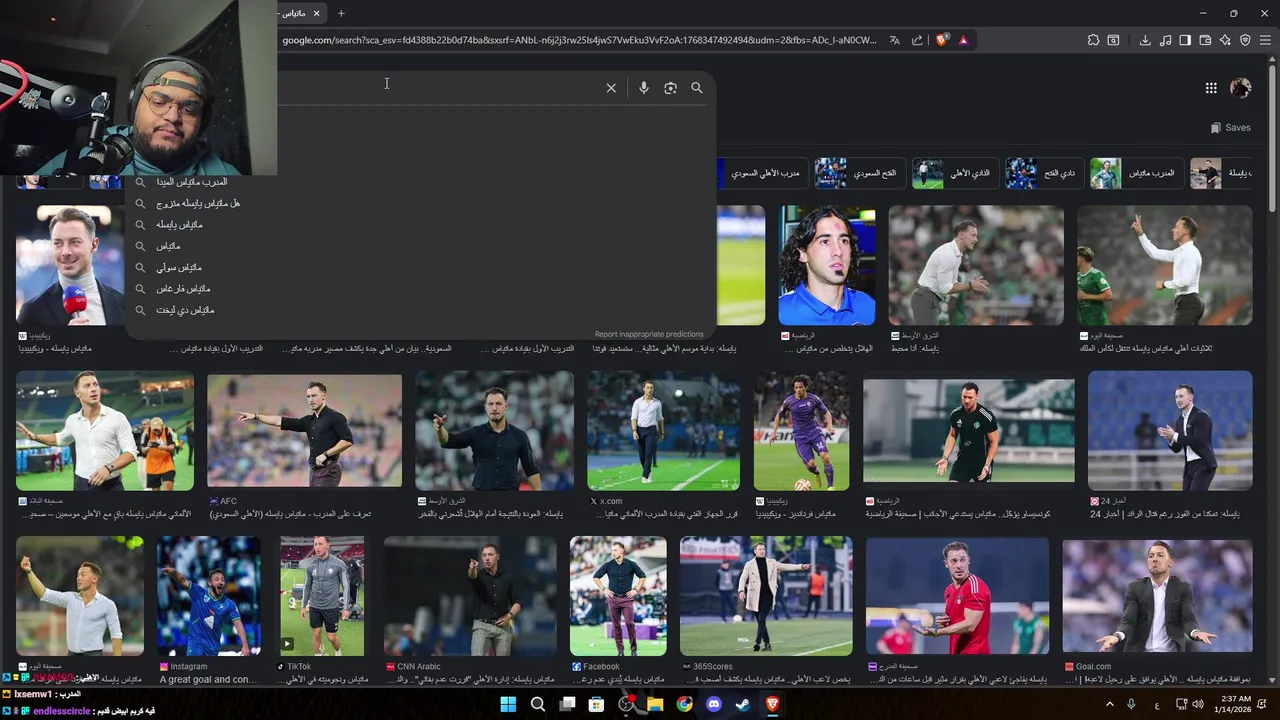The width and height of the screenshot is (1280, 720).
Task: Choose the plain ماتياس suggestion
Action: (x=168, y=246)
